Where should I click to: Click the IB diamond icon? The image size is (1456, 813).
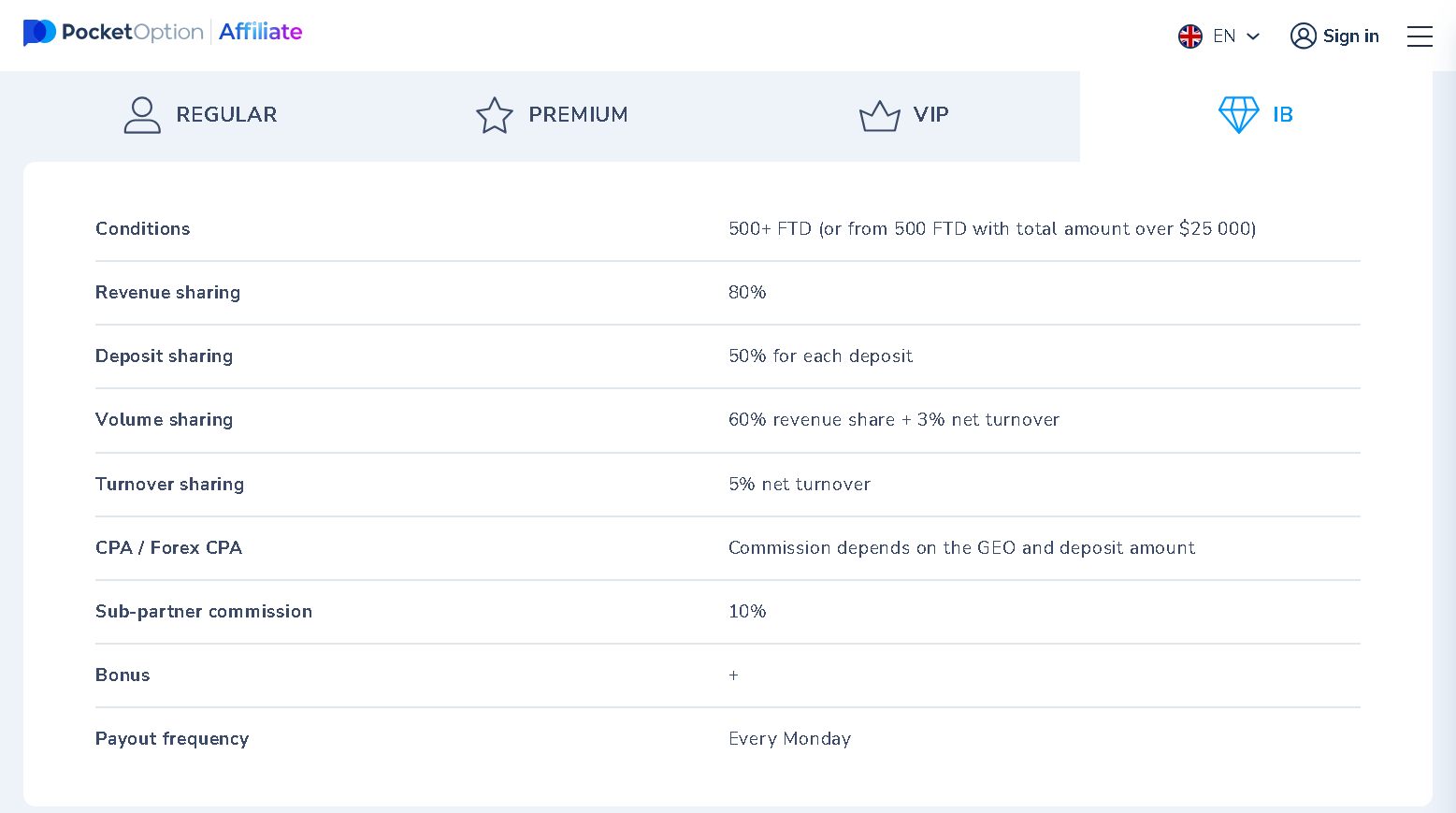(1238, 115)
